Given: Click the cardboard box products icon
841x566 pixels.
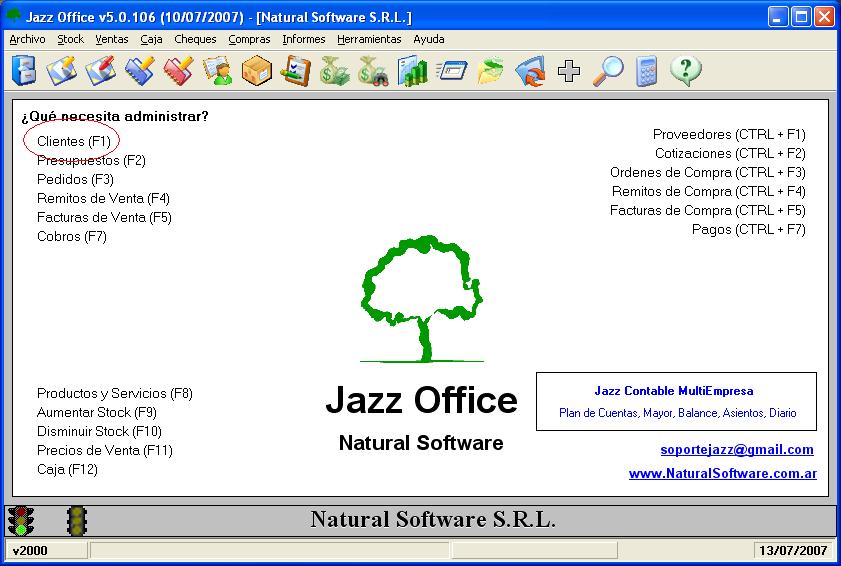Looking at the screenshot, I should coord(256,70).
